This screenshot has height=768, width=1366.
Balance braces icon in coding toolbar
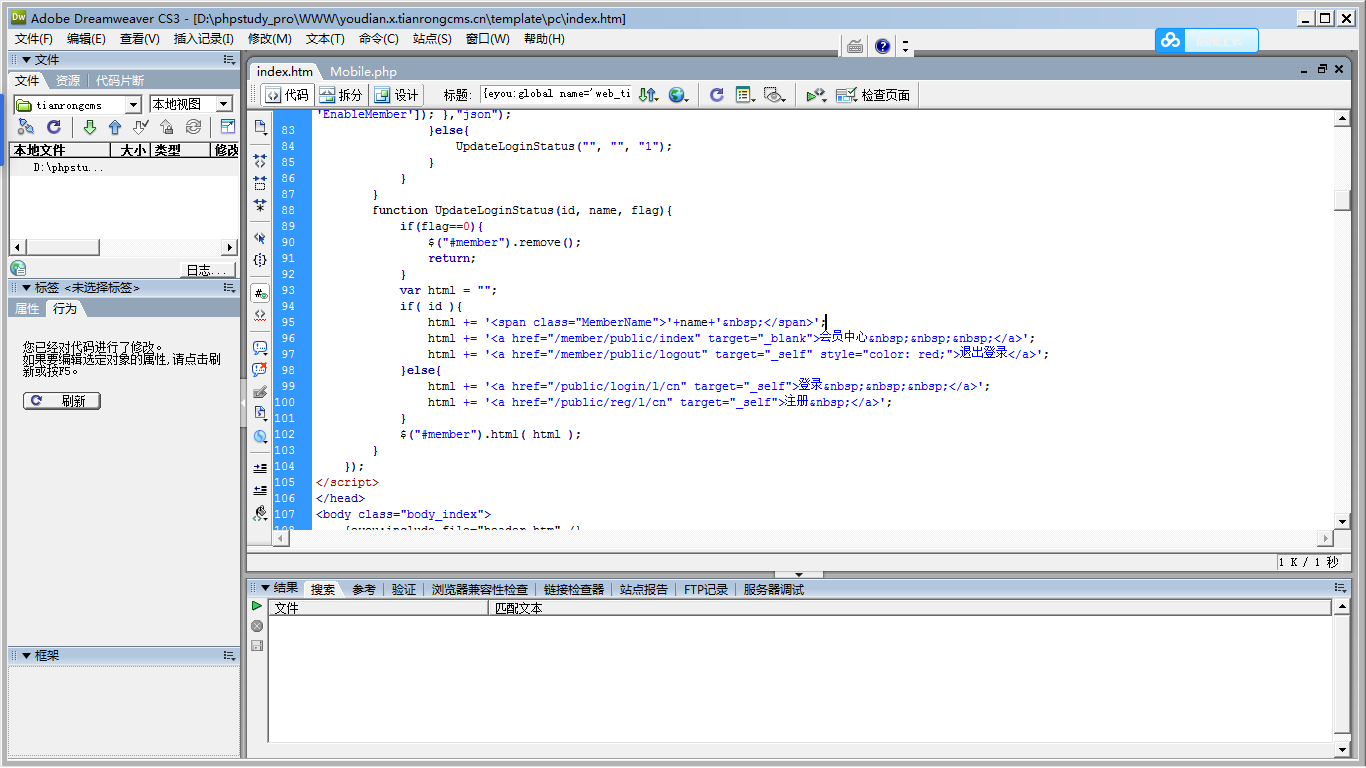[260, 260]
